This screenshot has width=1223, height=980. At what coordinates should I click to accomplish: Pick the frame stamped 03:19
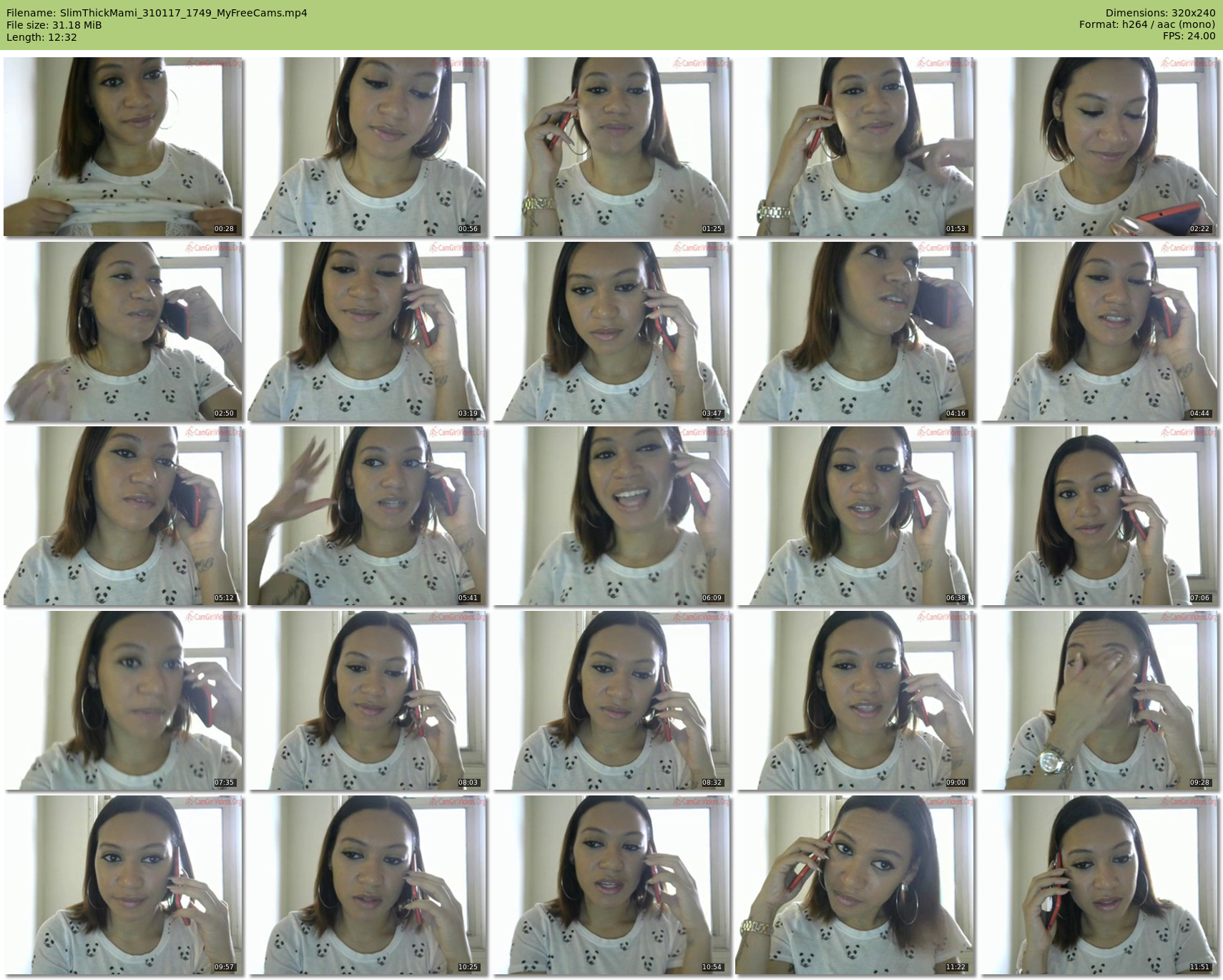[367, 331]
